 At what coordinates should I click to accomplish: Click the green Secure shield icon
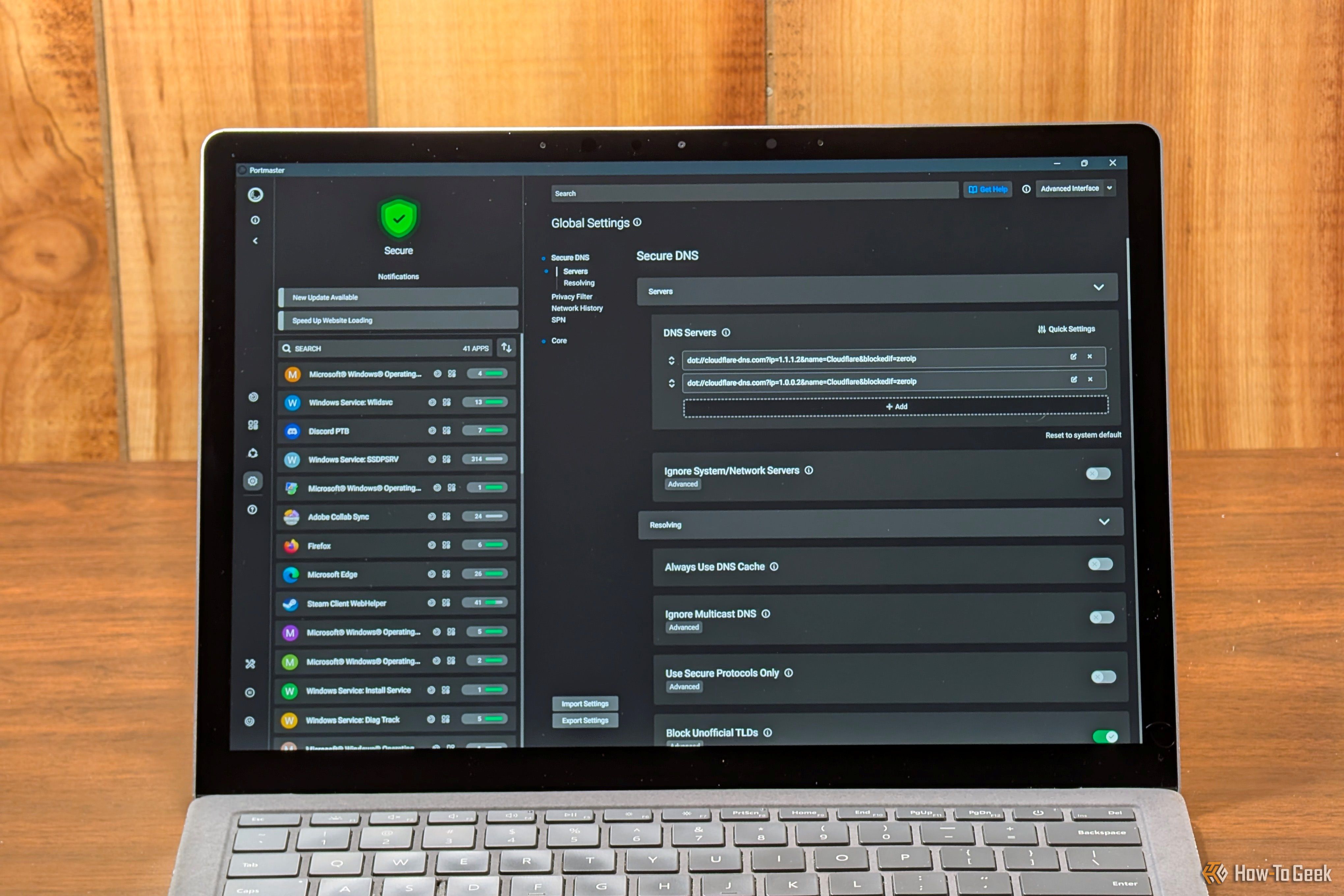pyautogui.click(x=399, y=218)
